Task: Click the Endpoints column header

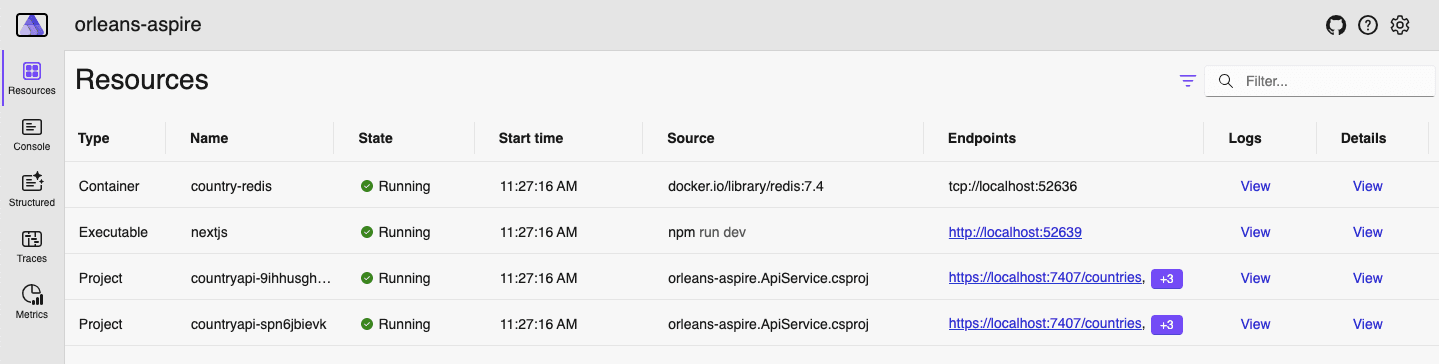Action: click(982, 138)
